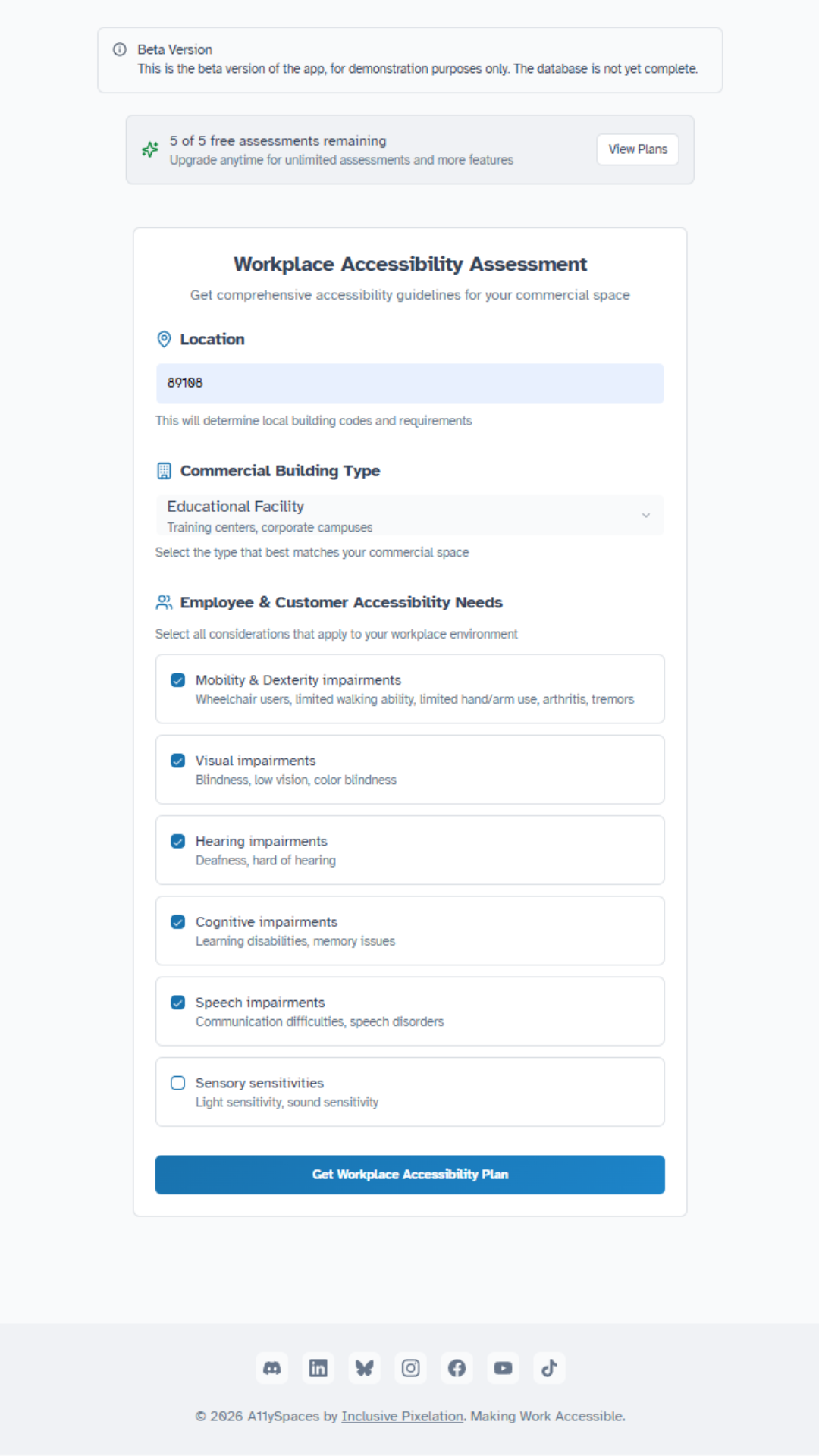
Task: Click the building icon near Commercial Building Type
Action: (x=163, y=471)
